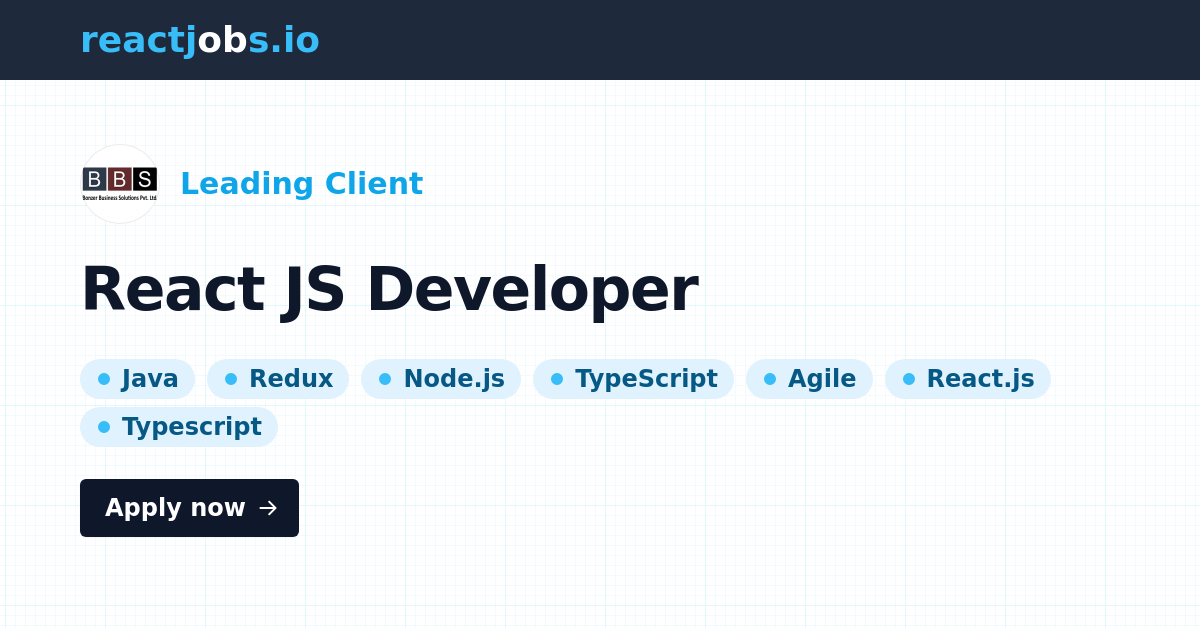
Task: Select the arrow icon inside Apply now
Action: click(x=267, y=508)
